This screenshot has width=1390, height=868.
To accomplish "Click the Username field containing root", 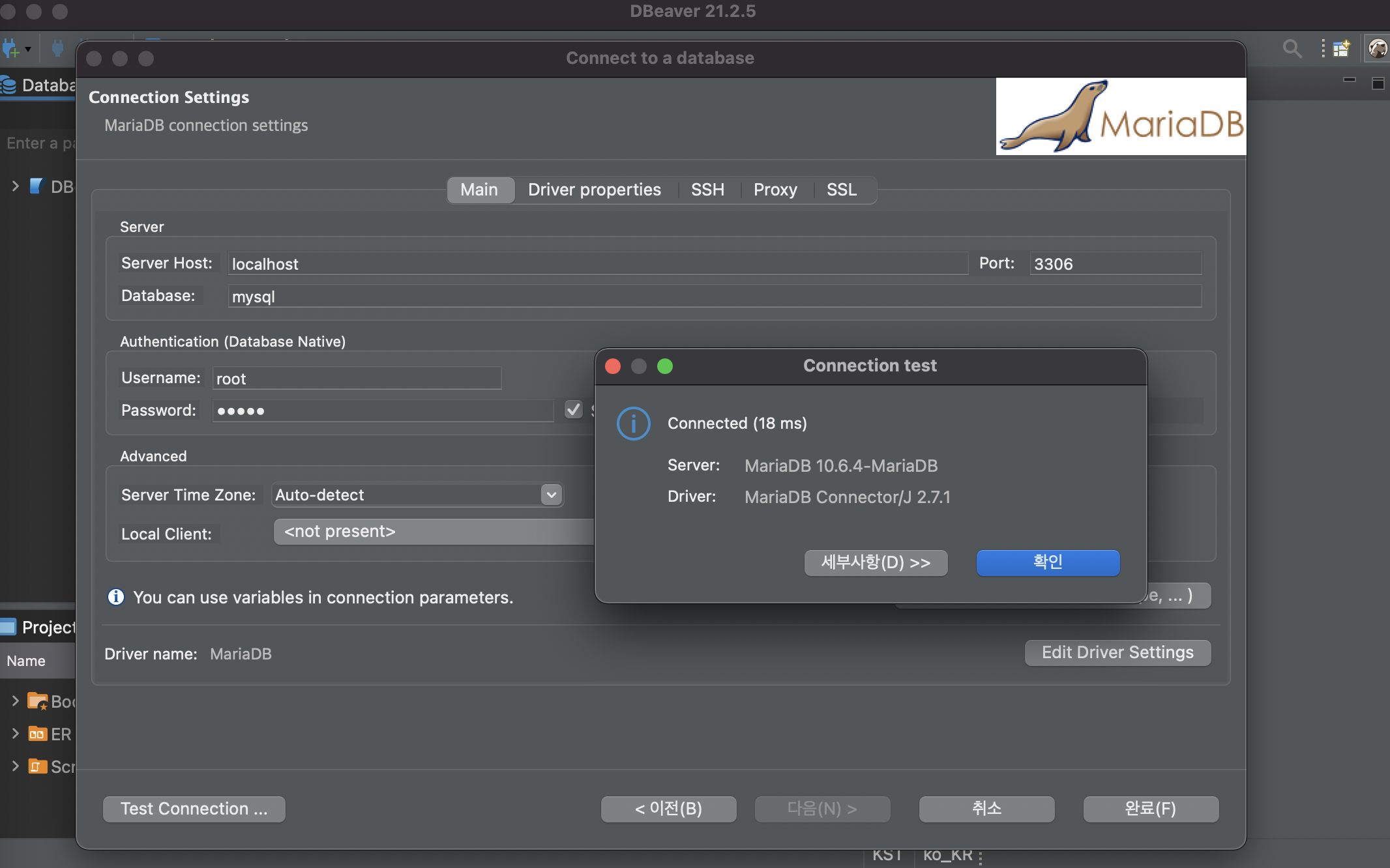I will tap(357, 379).
